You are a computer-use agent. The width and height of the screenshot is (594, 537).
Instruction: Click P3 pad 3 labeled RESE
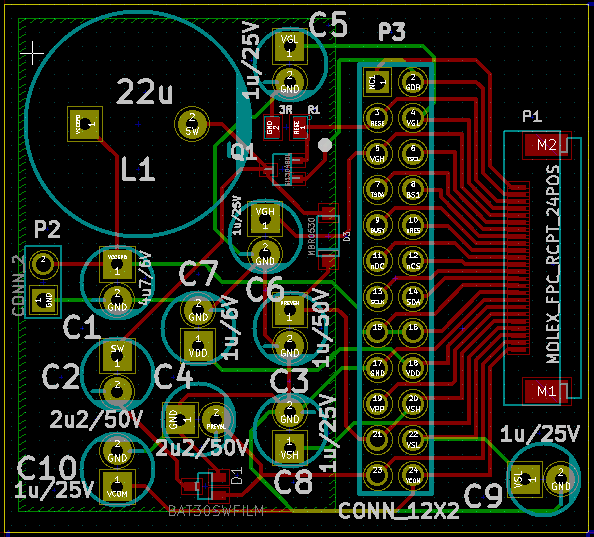[x=377, y=118]
